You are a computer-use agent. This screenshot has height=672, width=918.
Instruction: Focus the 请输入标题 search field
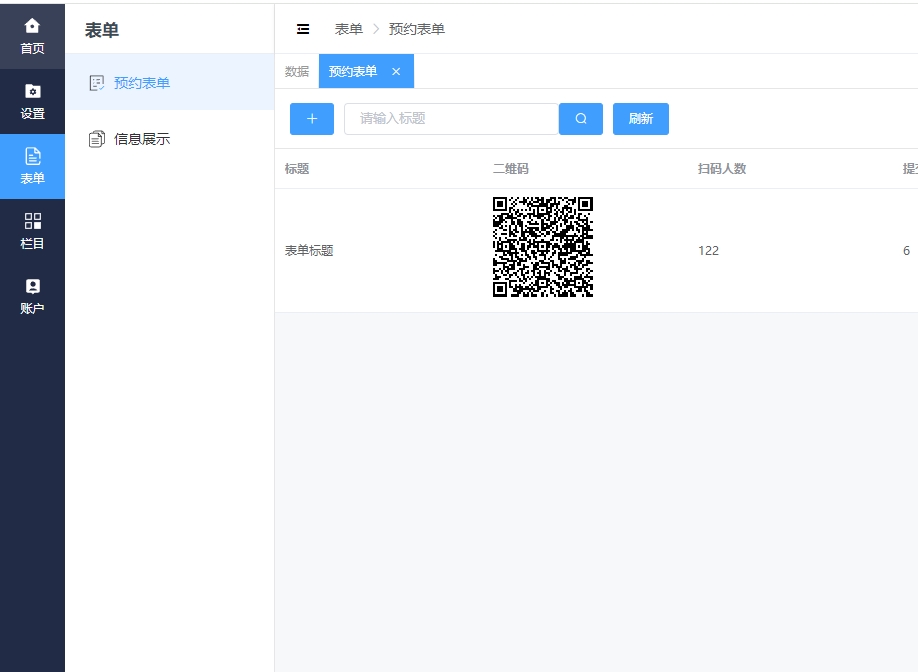(x=450, y=118)
